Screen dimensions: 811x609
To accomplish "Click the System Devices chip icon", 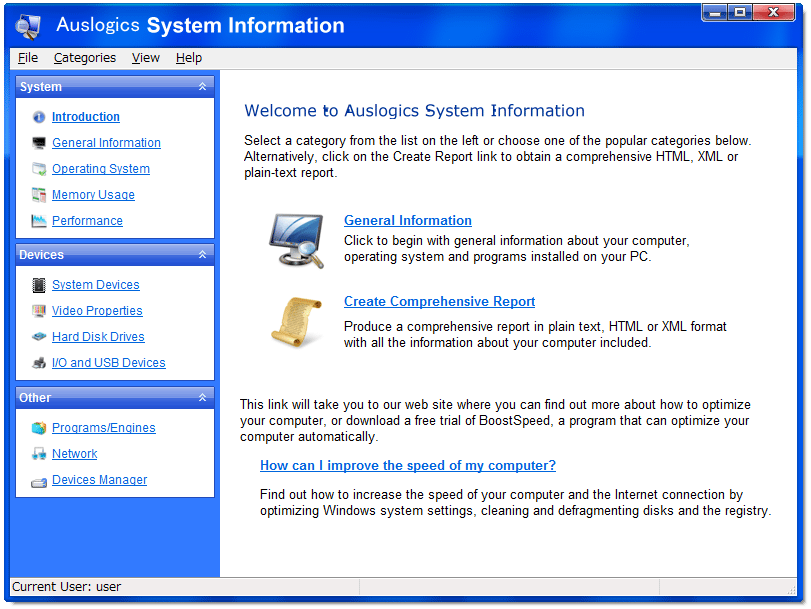I will (x=39, y=285).
